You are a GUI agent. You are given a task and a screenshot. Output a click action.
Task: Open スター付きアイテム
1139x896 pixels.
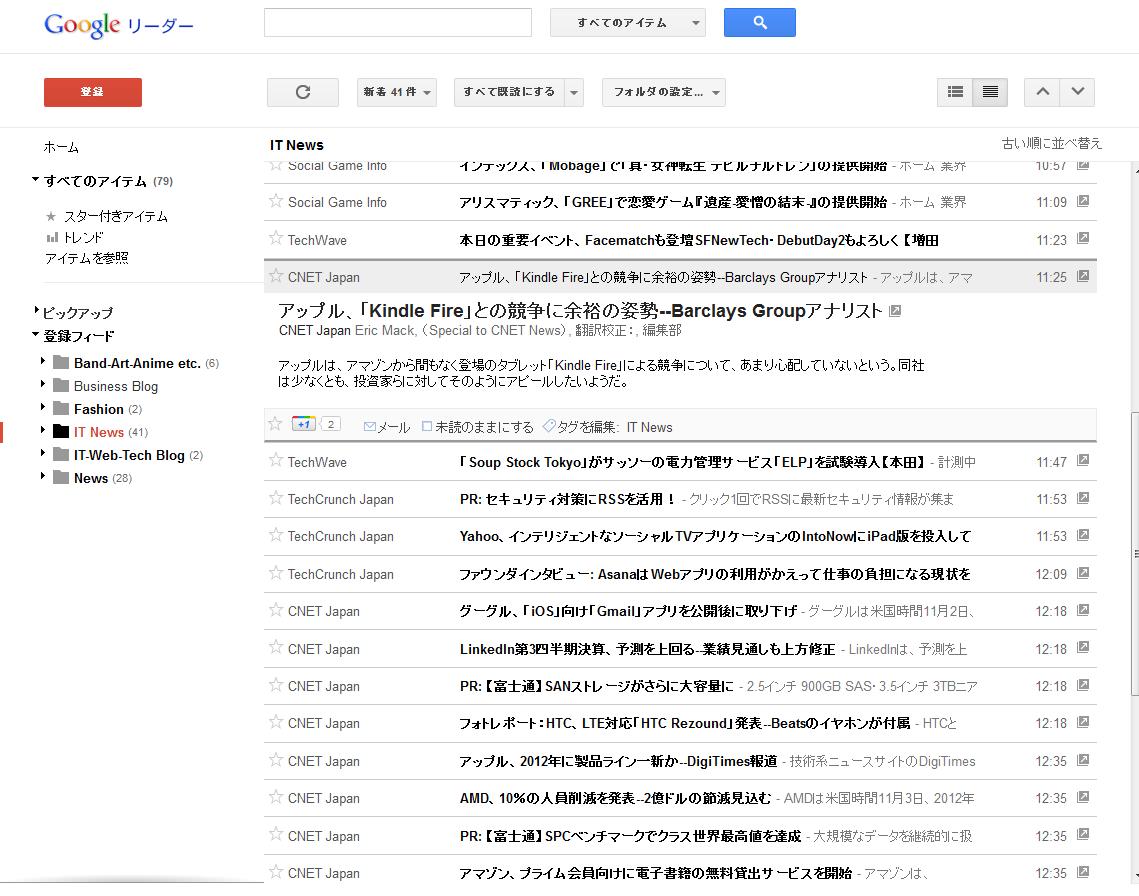click(x=115, y=217)
